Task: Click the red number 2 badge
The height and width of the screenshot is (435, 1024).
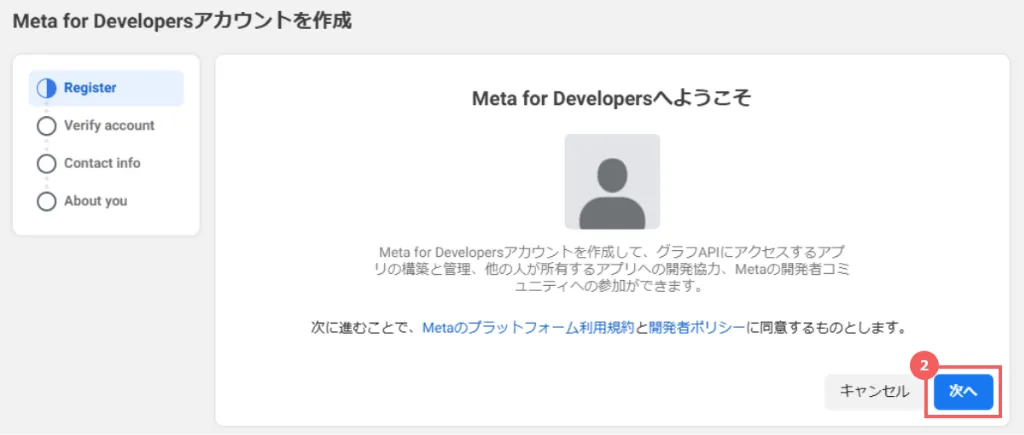Action: pos(923,367)
